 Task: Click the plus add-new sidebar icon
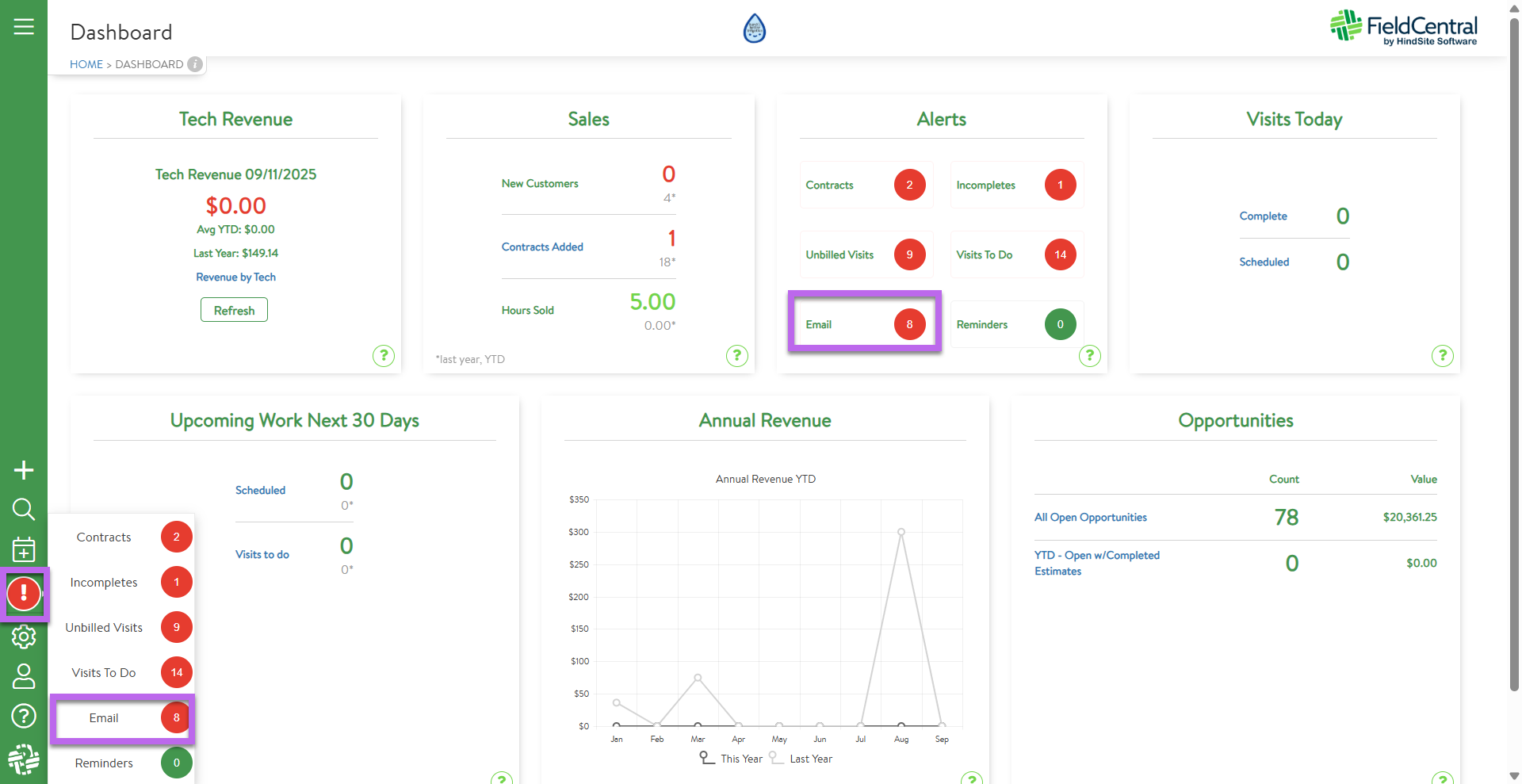click(x=24, y=470)
